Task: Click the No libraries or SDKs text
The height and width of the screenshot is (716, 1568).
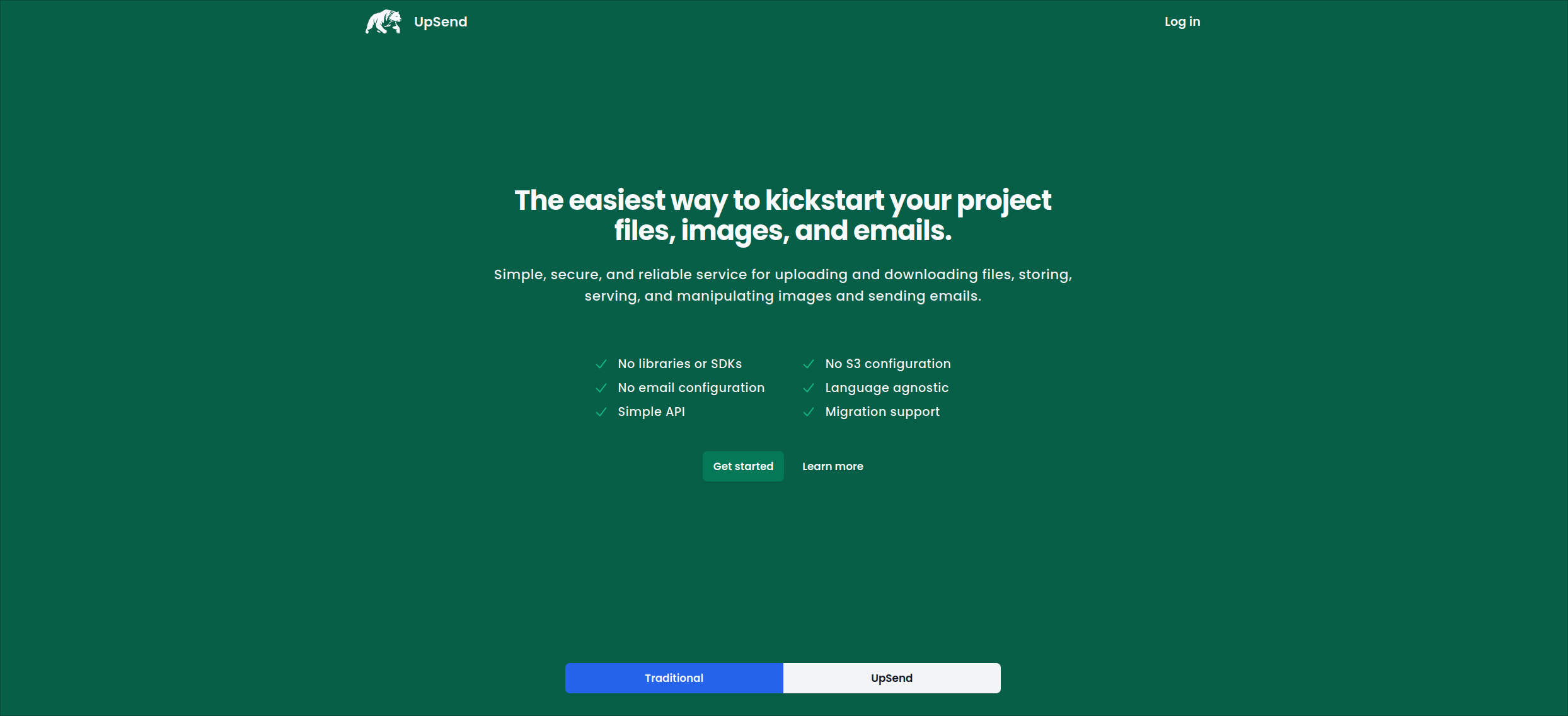Action: (679, 364)
